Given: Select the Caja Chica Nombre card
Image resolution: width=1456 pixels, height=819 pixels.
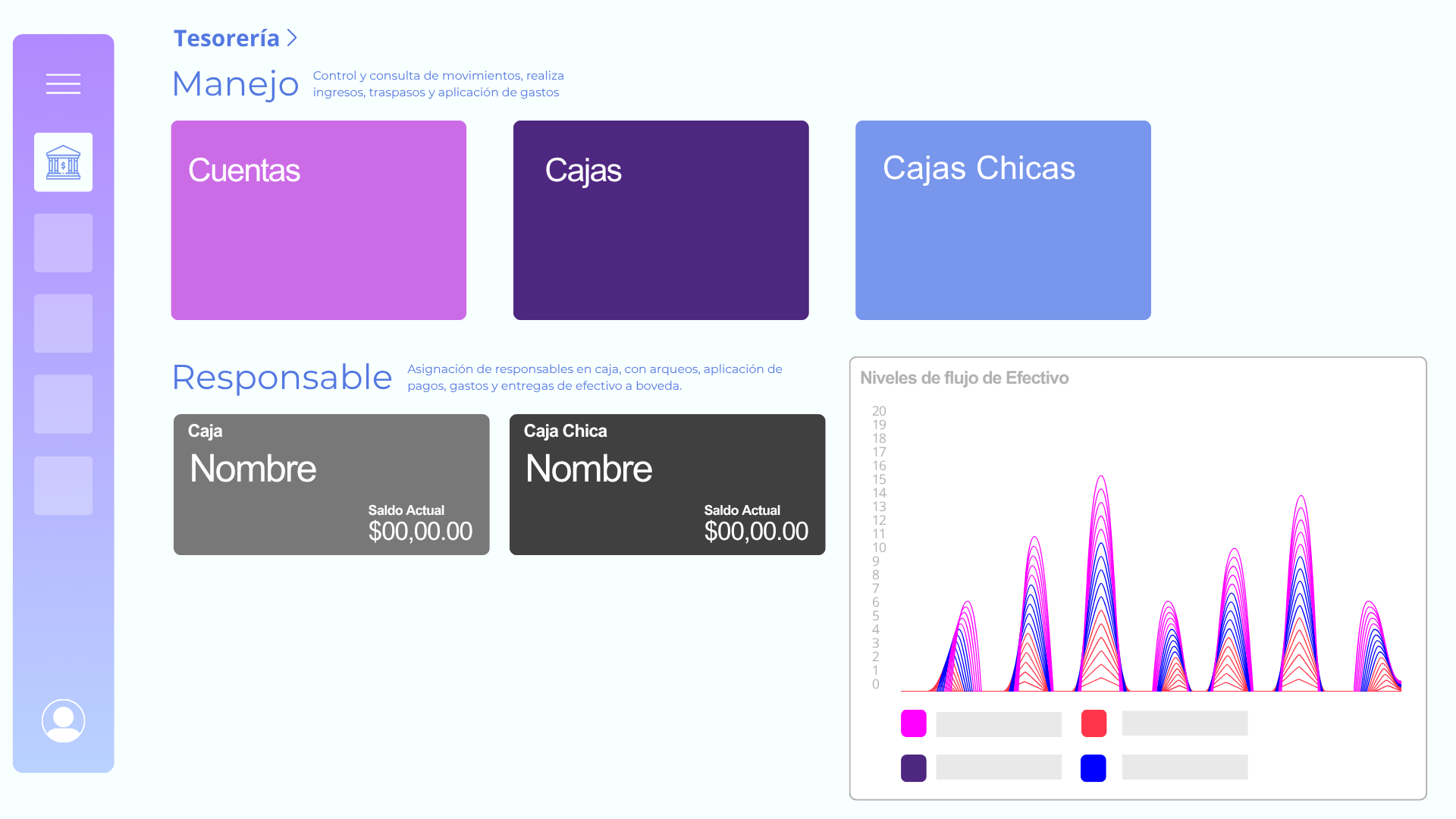Looking at the screenshot, I should [667, 485].
